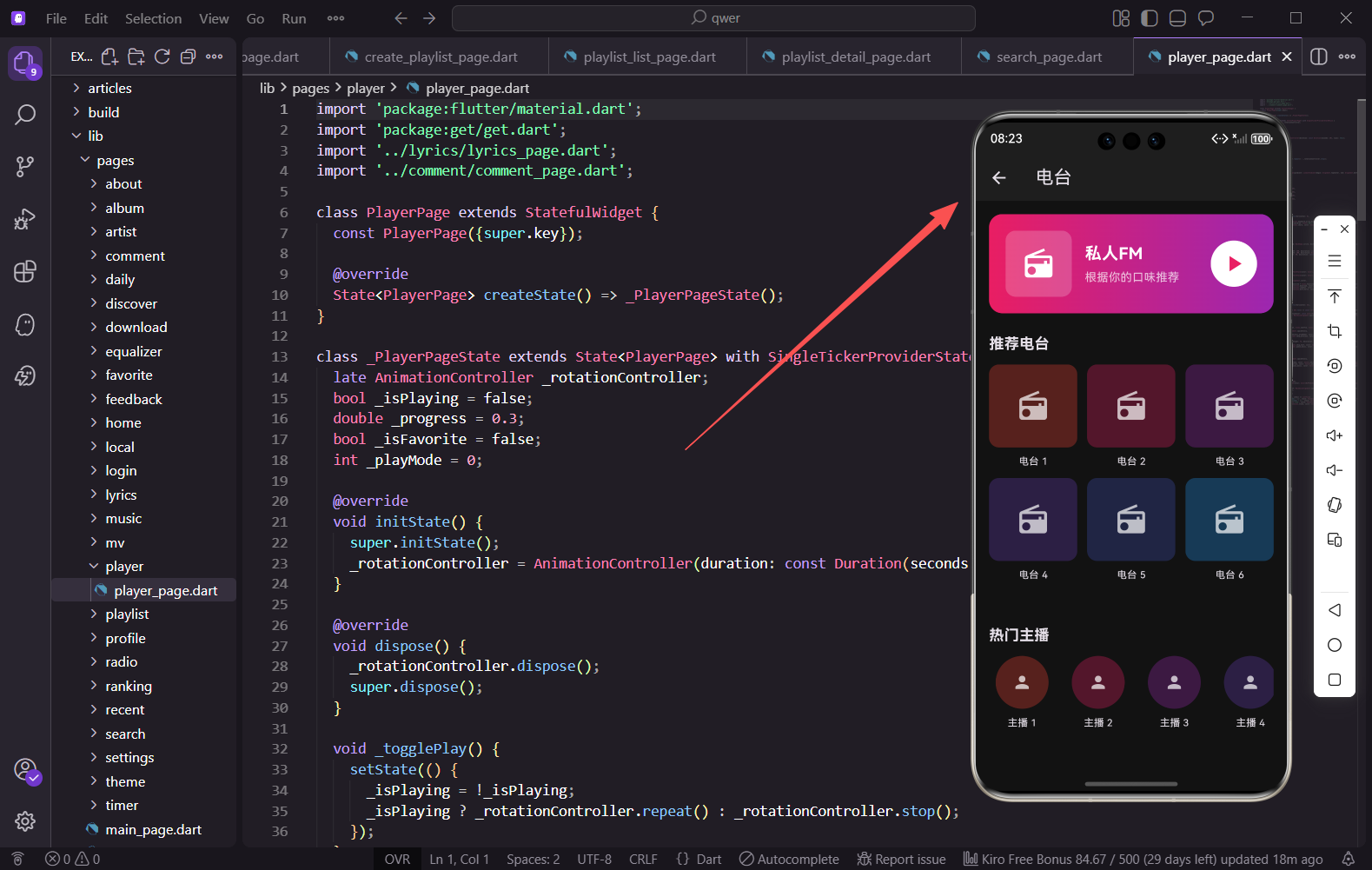Click Spaces: 2 indentation setting
This screenshot has width=1372, height=870.
tap(533, 859)
